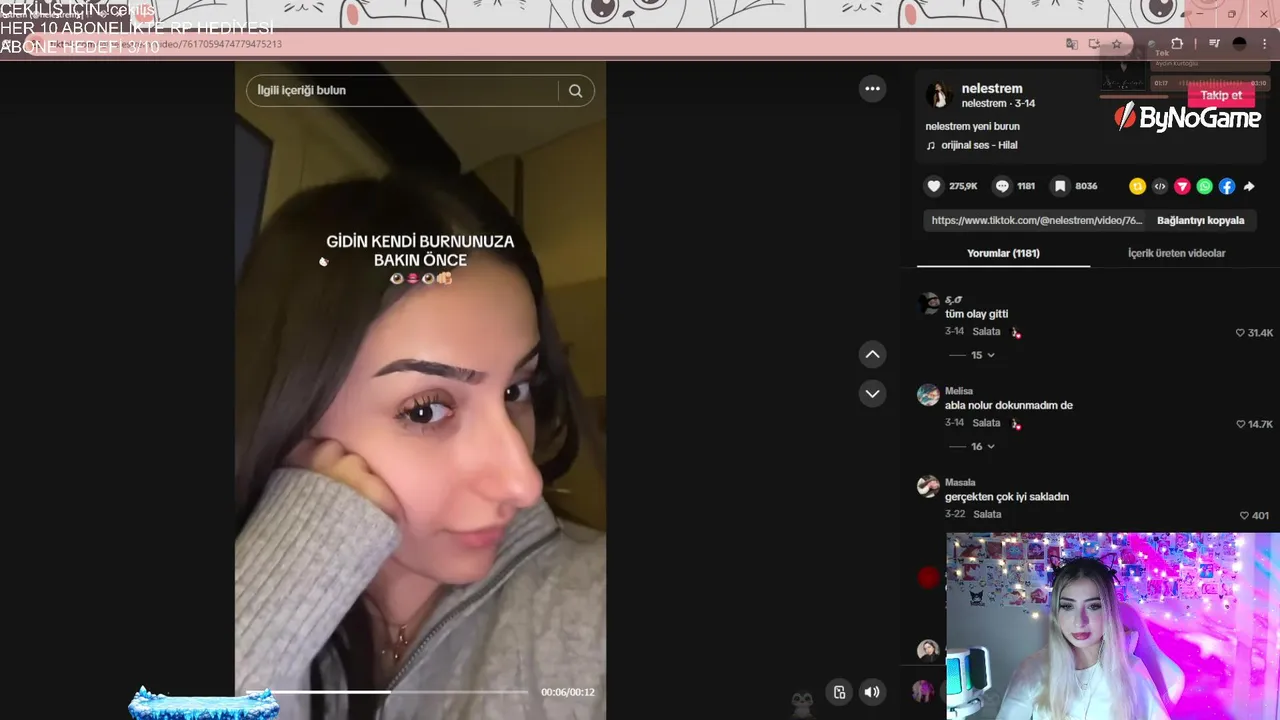This screenshot has width=1280, height=720.
Task: Click the Takip et follow button
Action: (1221, 95)
